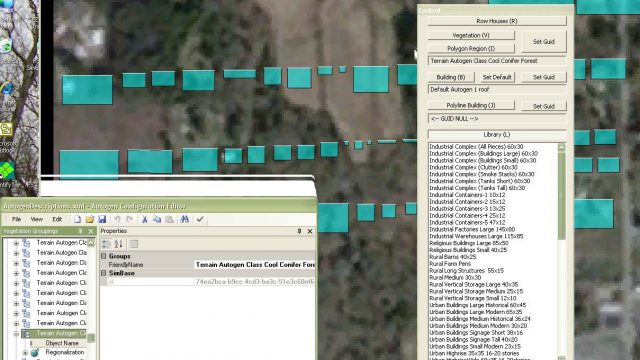Select Urban Buildings Large Historical 60x45
Screen dimensions: 640x360
[x=478, y=305]
